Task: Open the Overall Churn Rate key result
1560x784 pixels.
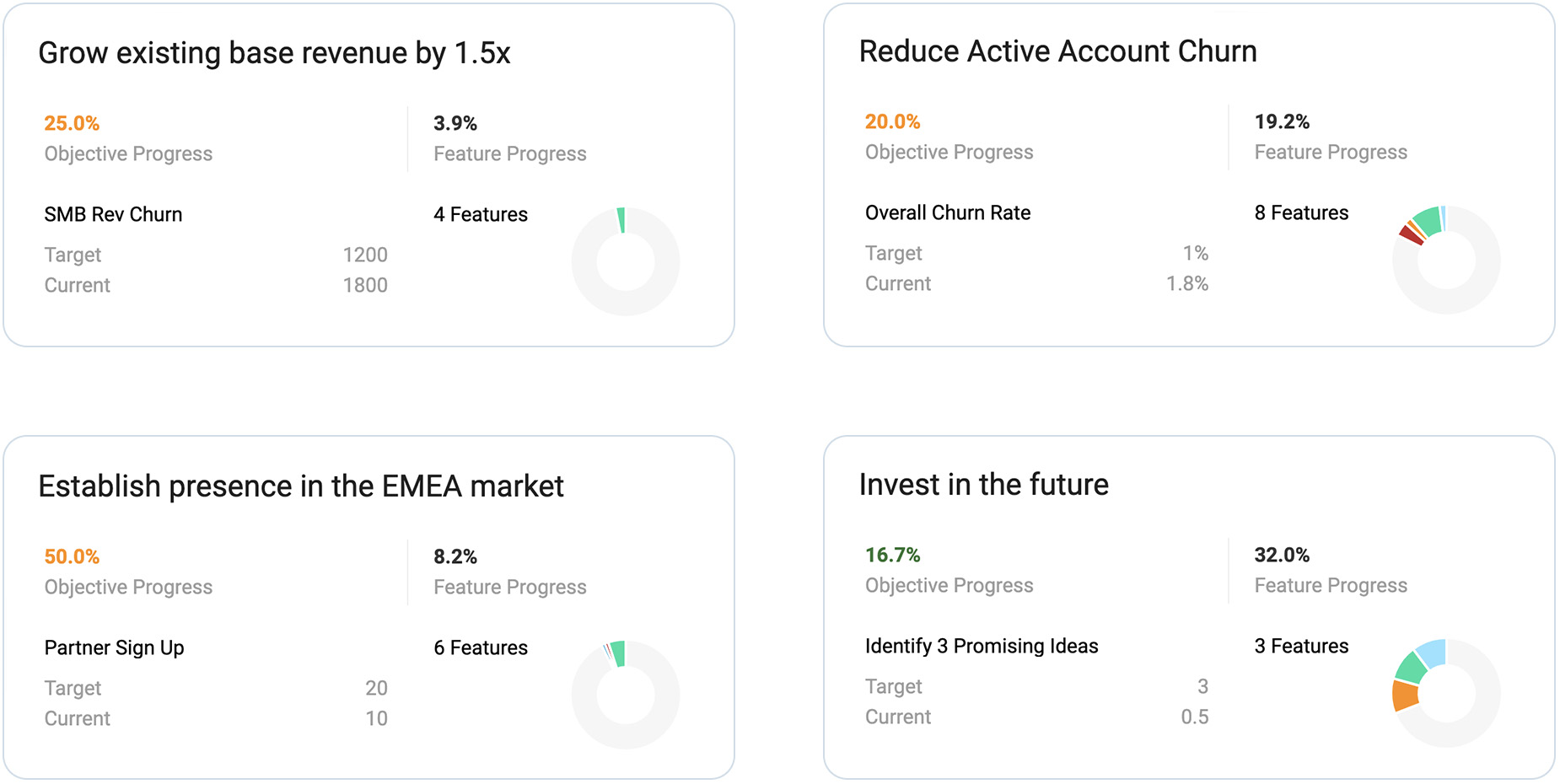Action: 948,212
